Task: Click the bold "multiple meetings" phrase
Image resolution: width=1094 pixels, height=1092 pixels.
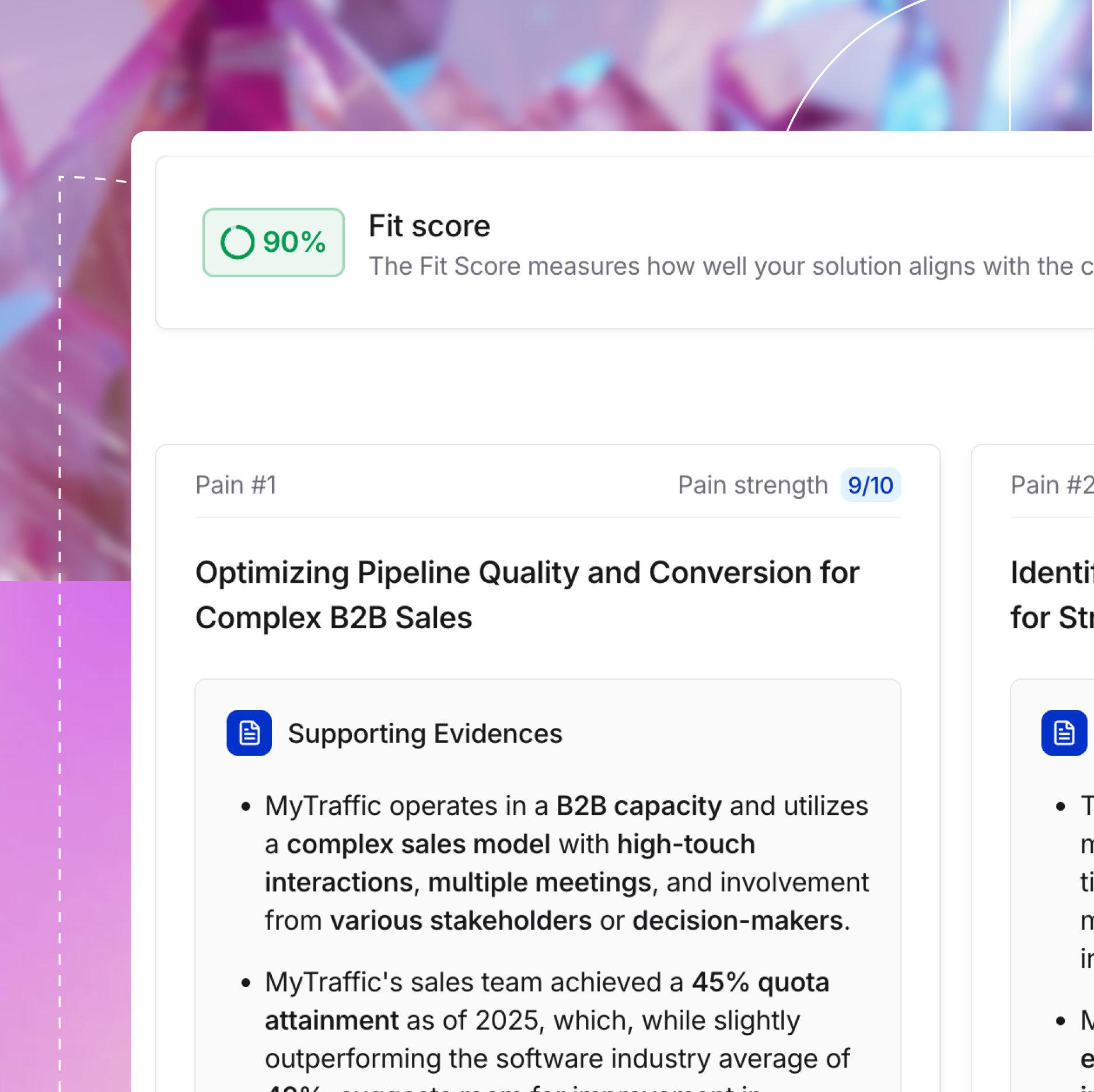Action: click(x=539, y=883)
